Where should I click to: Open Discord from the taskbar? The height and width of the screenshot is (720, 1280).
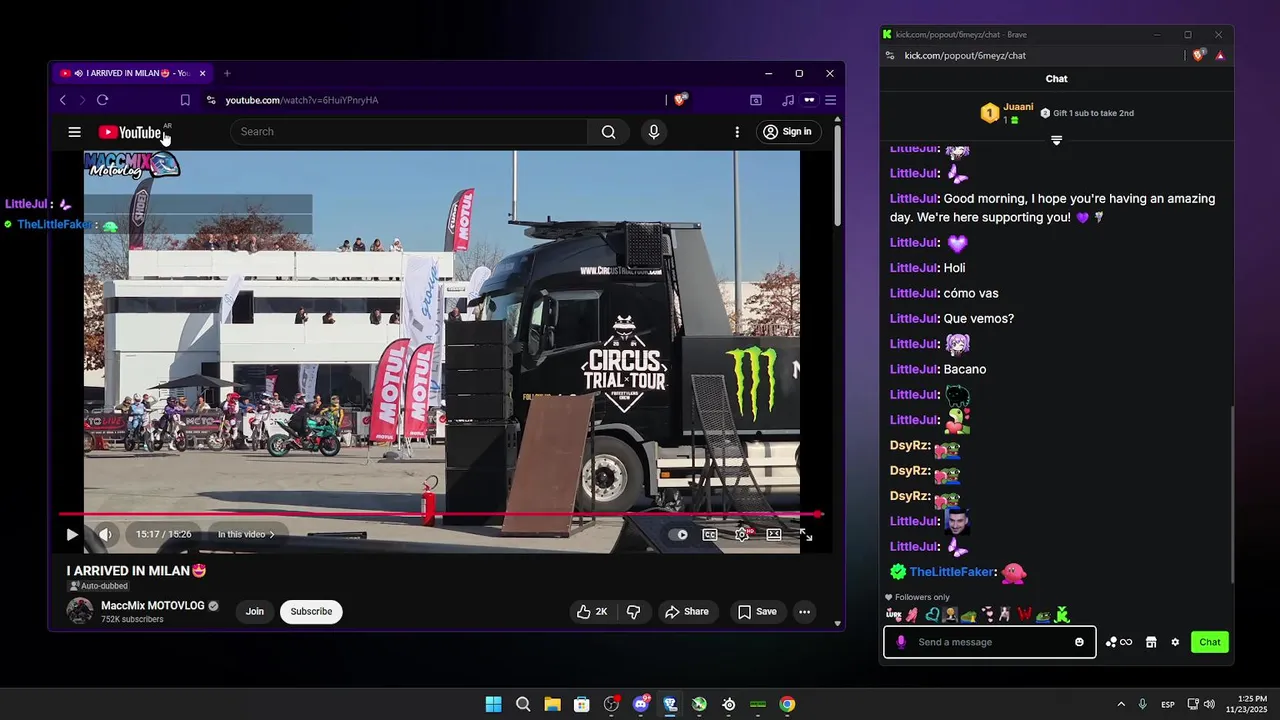pos(641,704)
